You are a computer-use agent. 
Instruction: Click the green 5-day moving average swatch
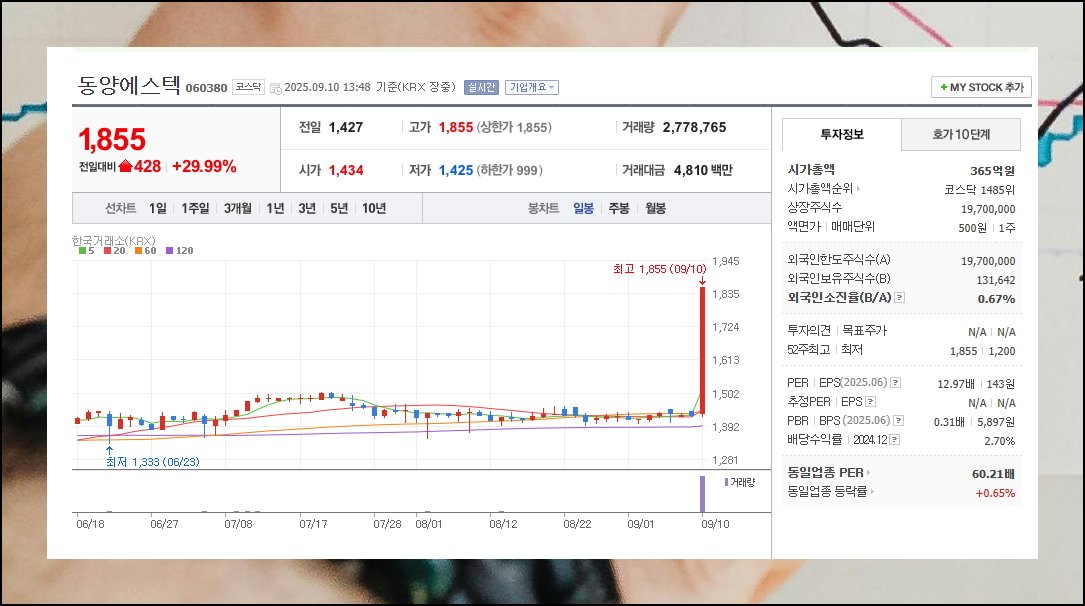pos(82,250)
